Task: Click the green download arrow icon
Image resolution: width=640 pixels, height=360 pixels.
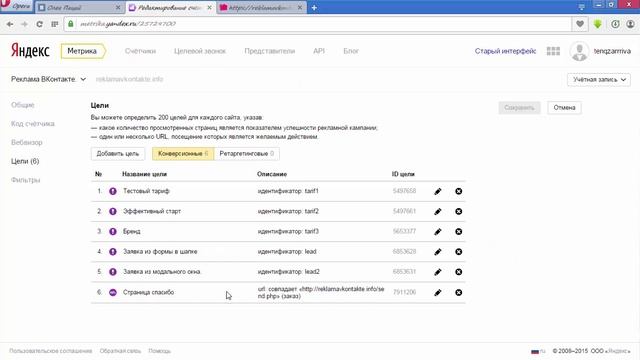Action: 598,24
